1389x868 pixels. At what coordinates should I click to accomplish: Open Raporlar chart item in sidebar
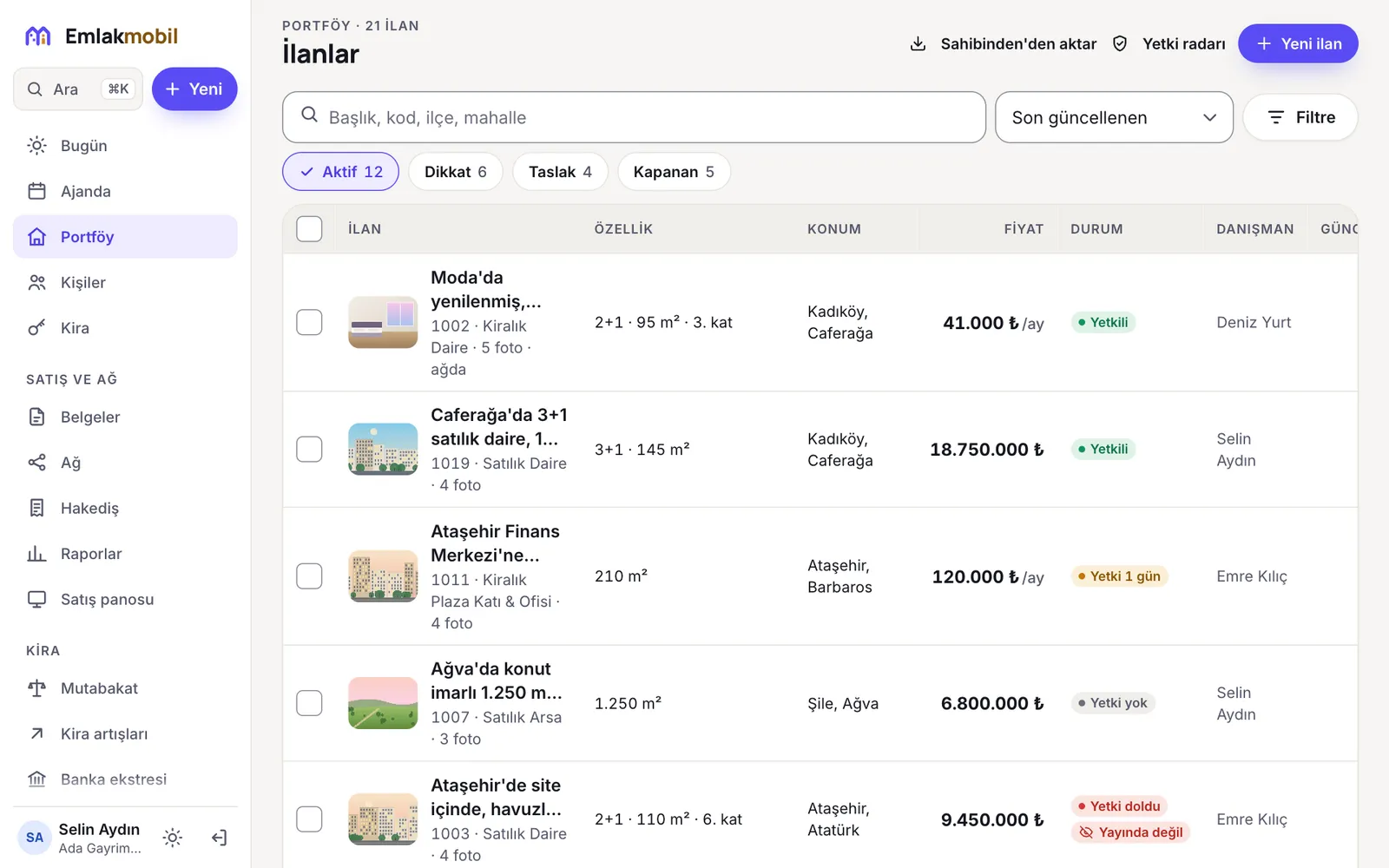coord(125,554)
